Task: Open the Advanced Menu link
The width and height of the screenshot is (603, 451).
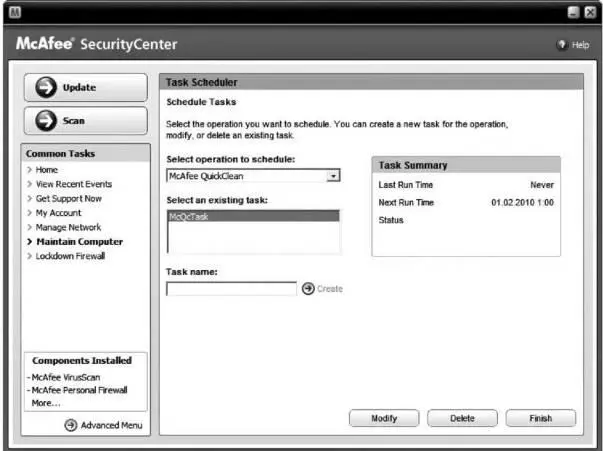Action: point(112,425)
